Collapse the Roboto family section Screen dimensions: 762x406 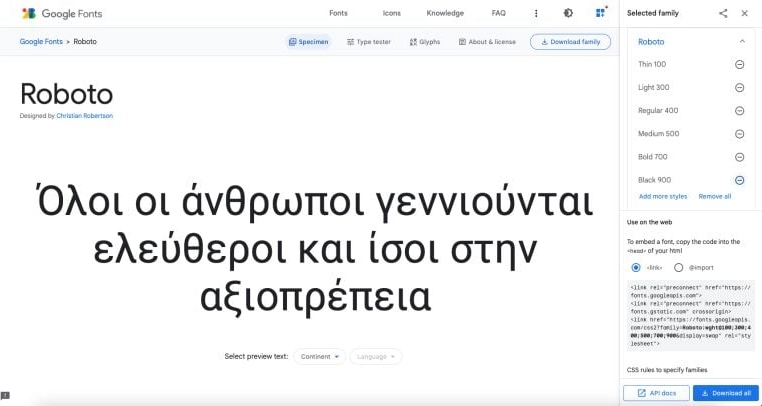pos(742,41)
